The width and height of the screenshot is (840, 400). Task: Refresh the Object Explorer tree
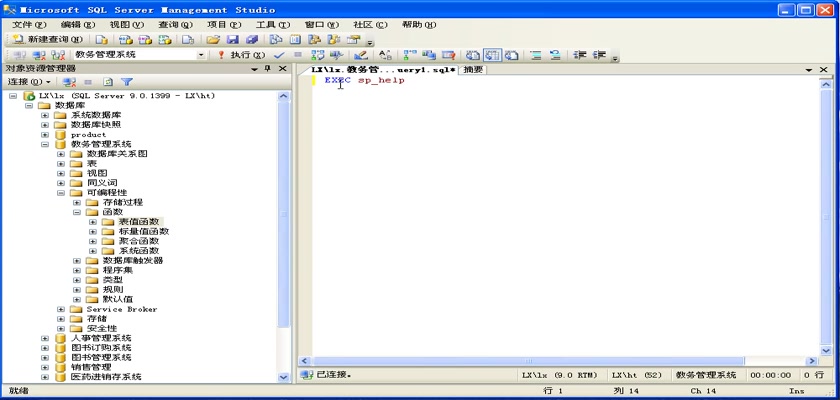pos(108,82)
